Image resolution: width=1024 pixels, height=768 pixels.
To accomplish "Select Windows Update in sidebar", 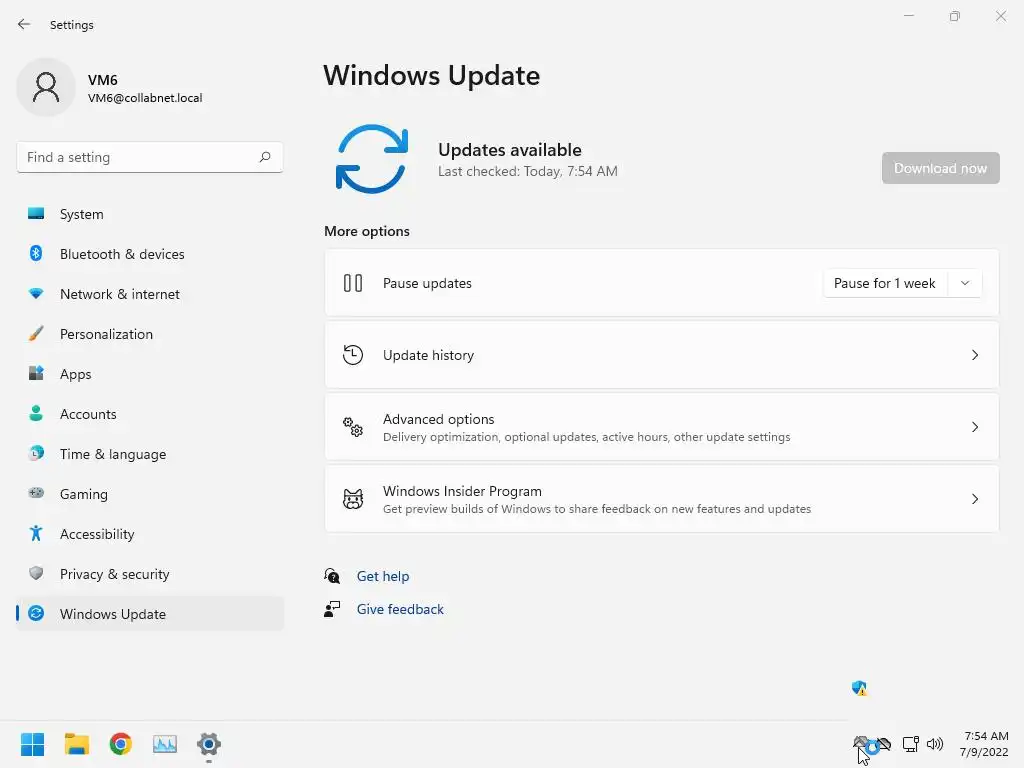I will (150, 614).
